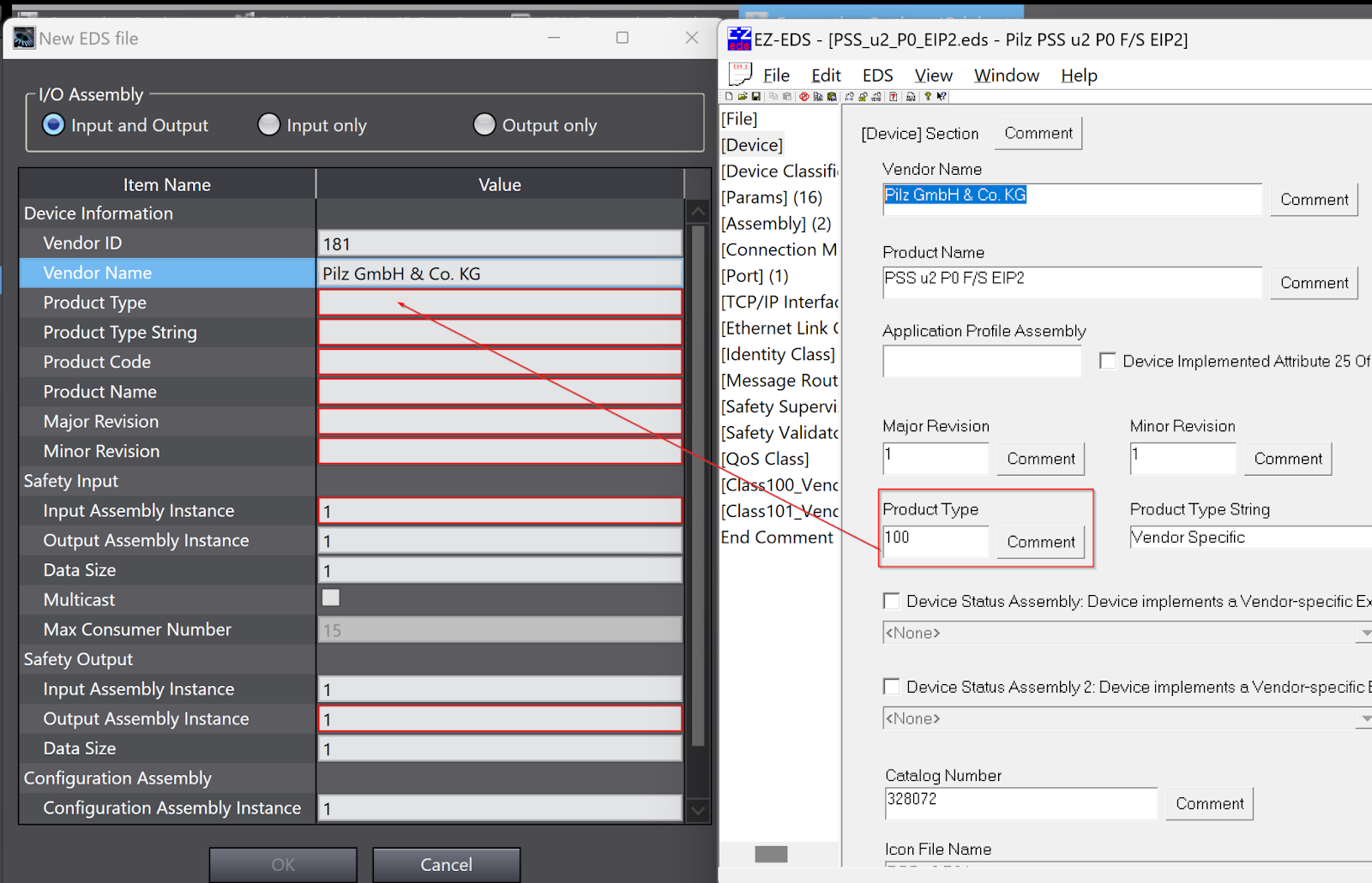
Task: Click Comment button beside Major Revision
Action: pos(1041,459)
